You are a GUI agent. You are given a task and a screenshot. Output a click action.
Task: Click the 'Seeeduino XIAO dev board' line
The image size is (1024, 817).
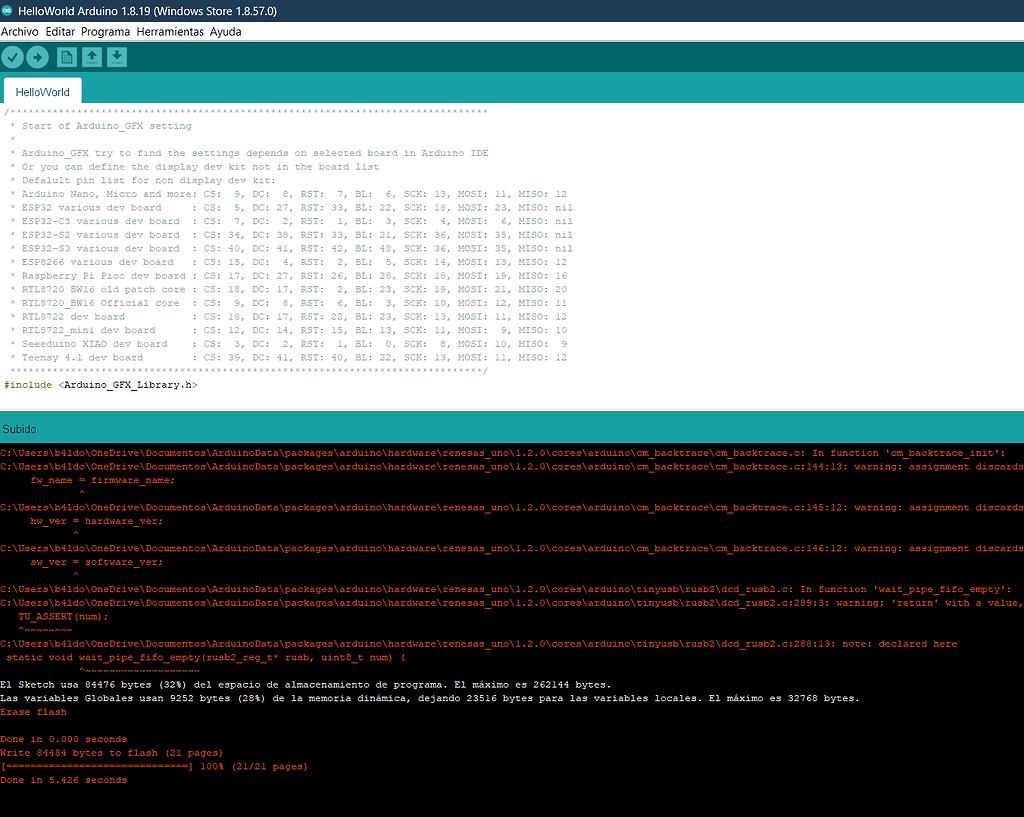pos(289,344)
